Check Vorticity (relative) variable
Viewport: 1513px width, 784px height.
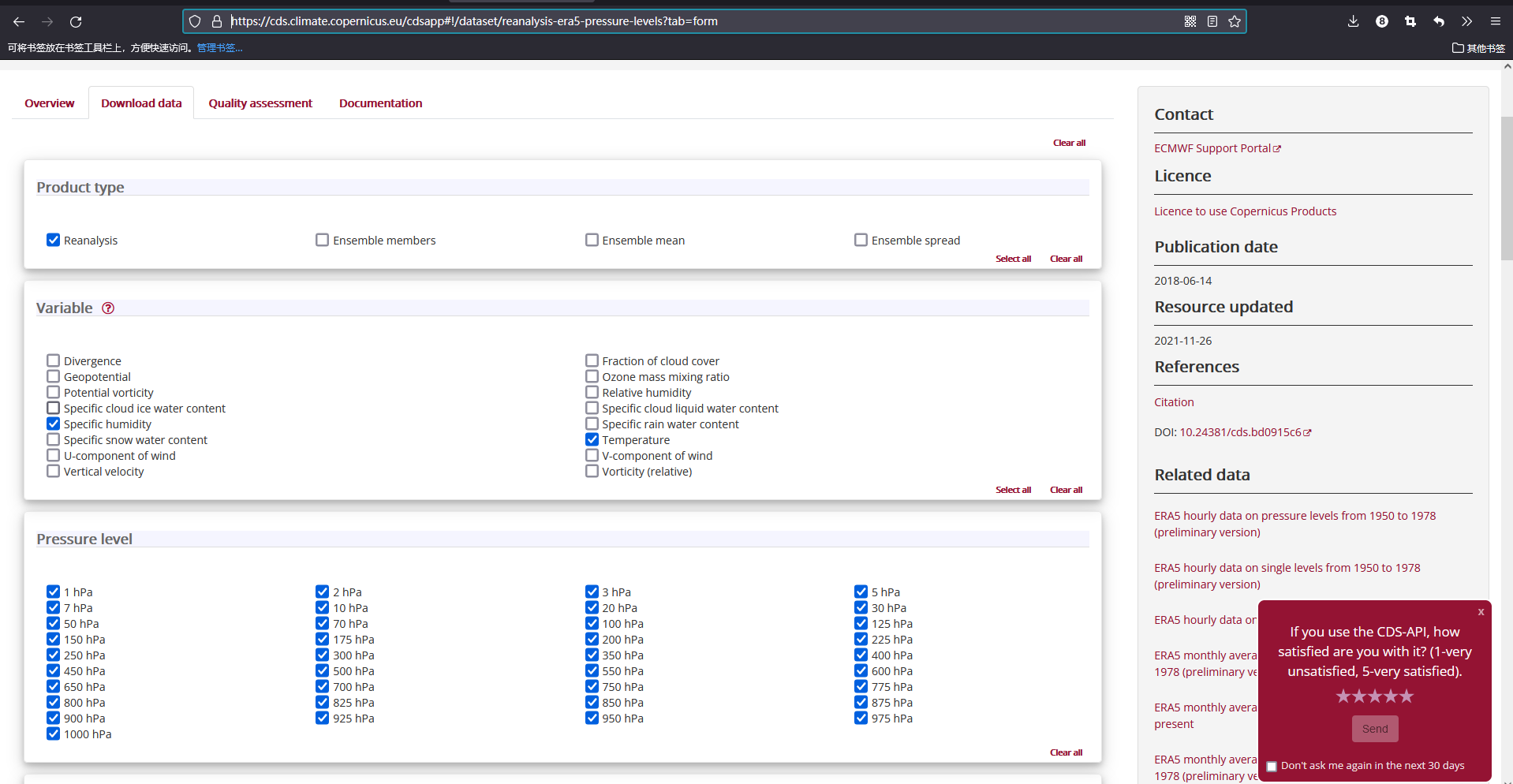click(x=592, y=471)
